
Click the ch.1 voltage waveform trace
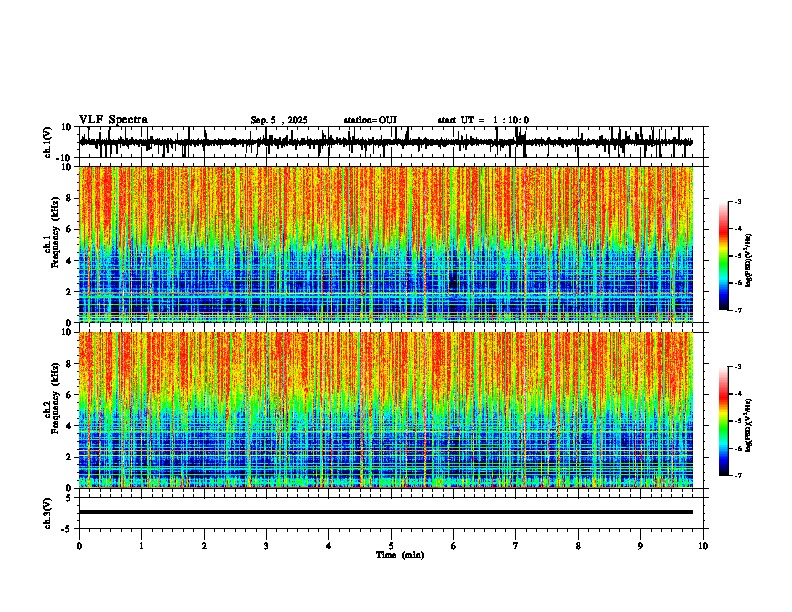pyautogui.click(x=385, y=142)
